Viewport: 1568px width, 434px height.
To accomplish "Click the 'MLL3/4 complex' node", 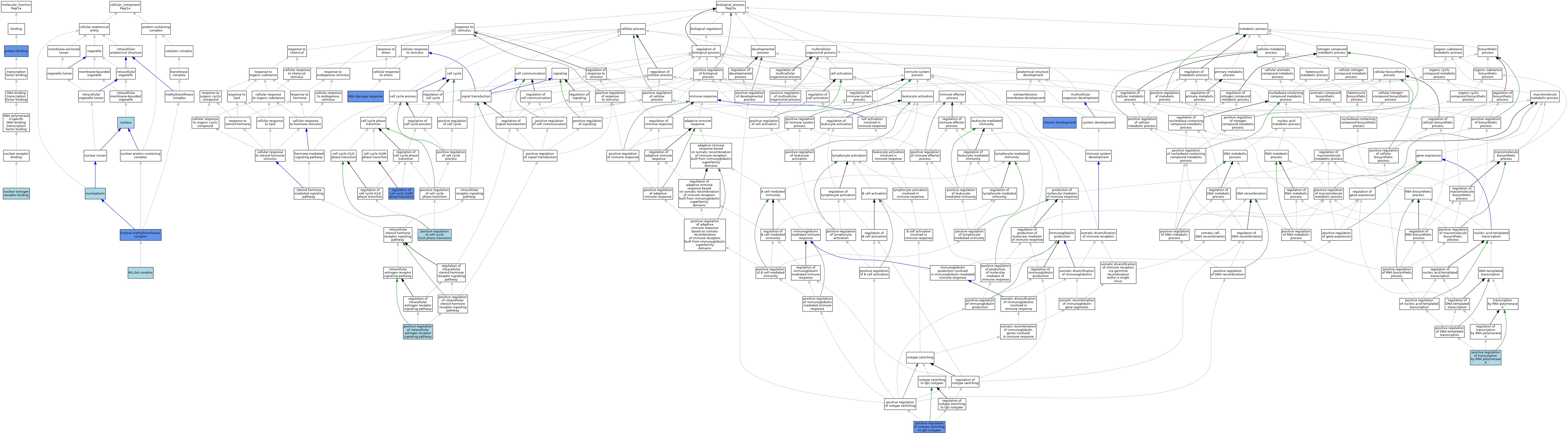I will click(141, 273).
